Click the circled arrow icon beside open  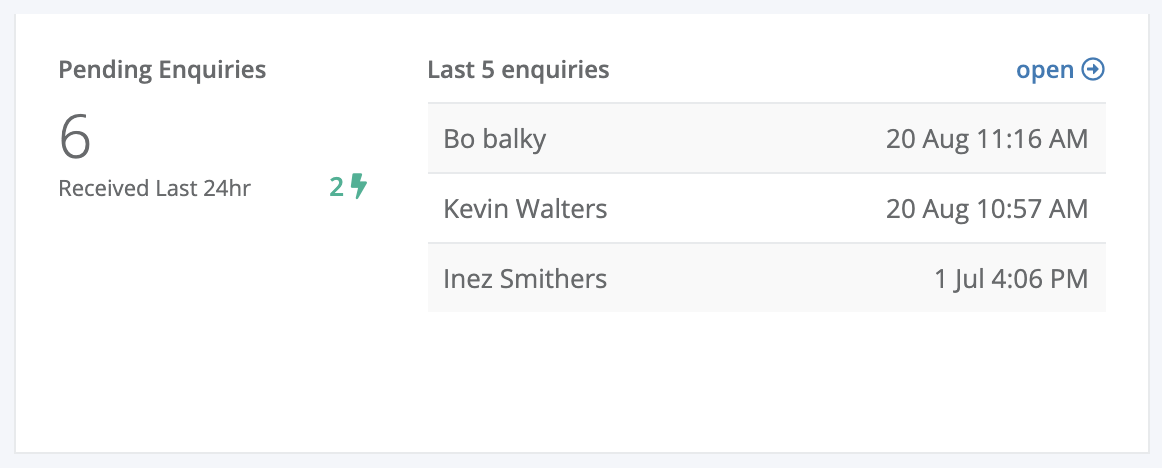click(x=1093, y=70)
